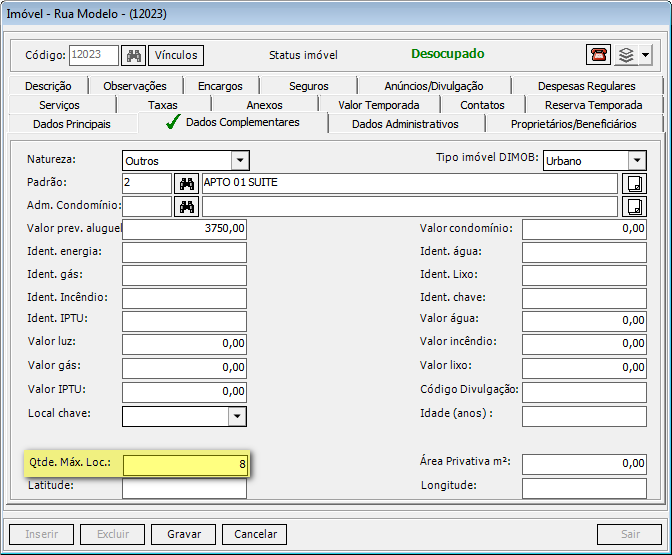
Task: Click the Gravar button
Action: pyautogui.click(x=183, y=534)
